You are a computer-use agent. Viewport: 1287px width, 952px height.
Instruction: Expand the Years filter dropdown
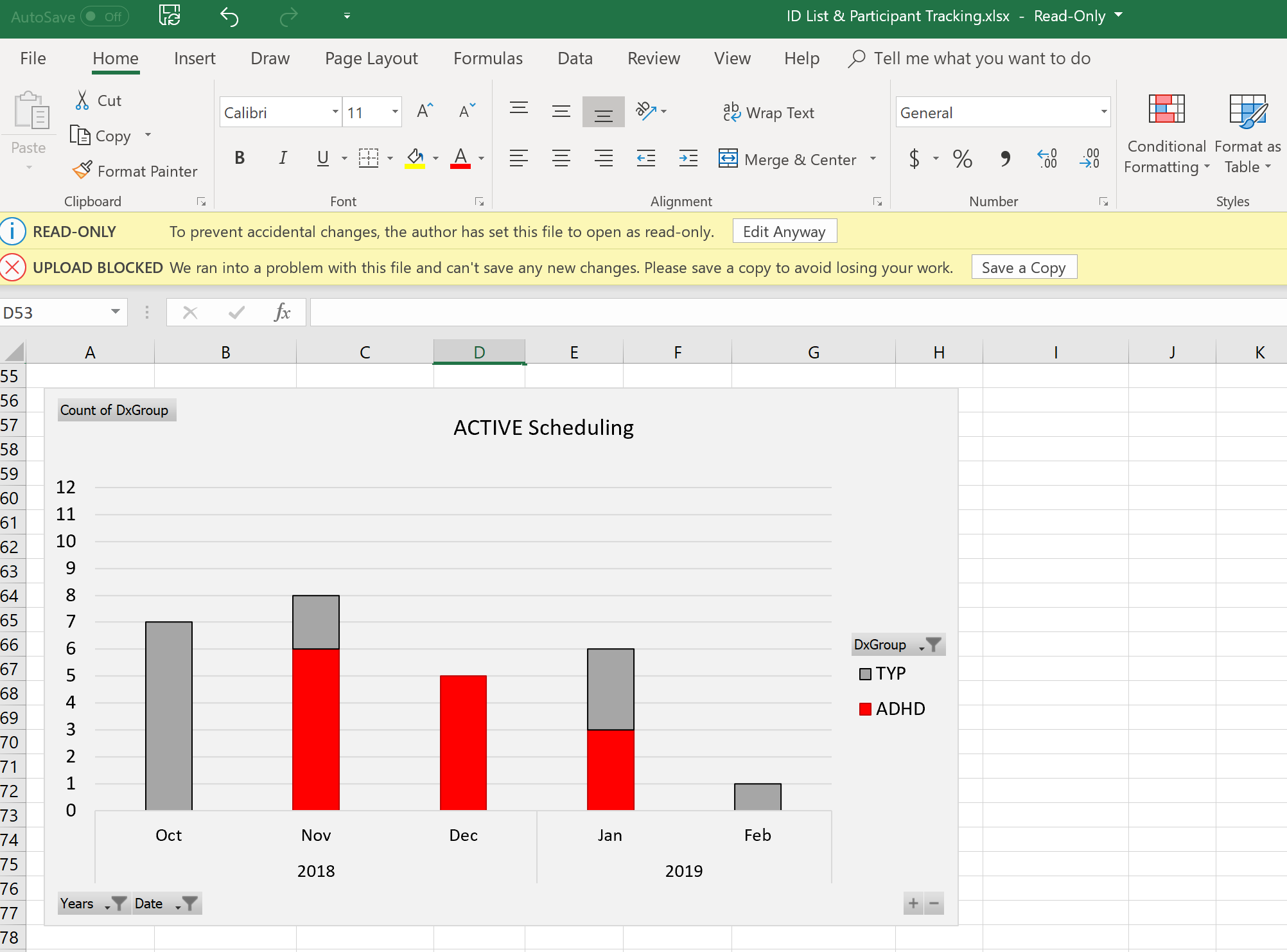pyautogui.click(x=107, y=904)
